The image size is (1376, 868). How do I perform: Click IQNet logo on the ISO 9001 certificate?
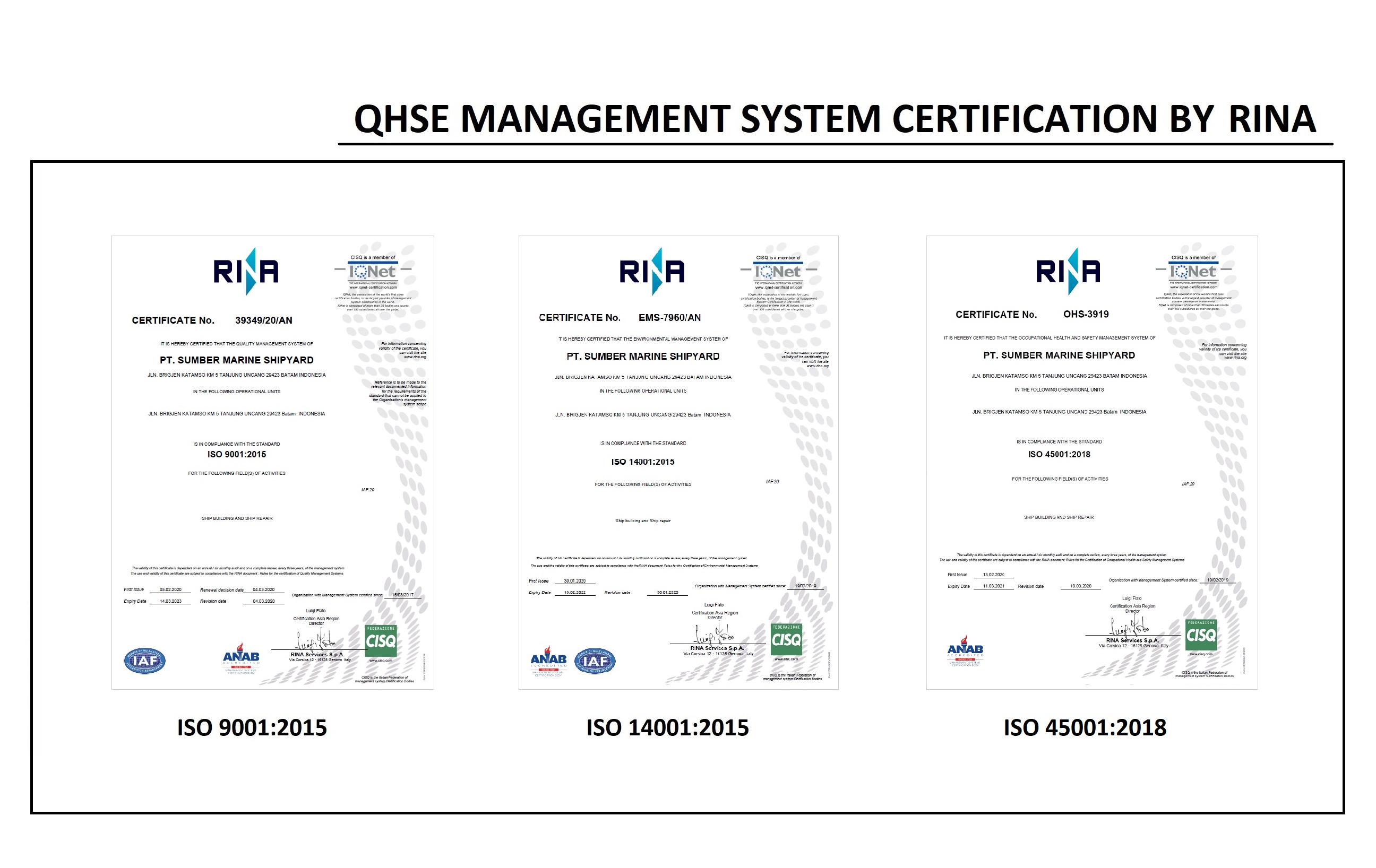pyautogui.click(x=373, y=272)
